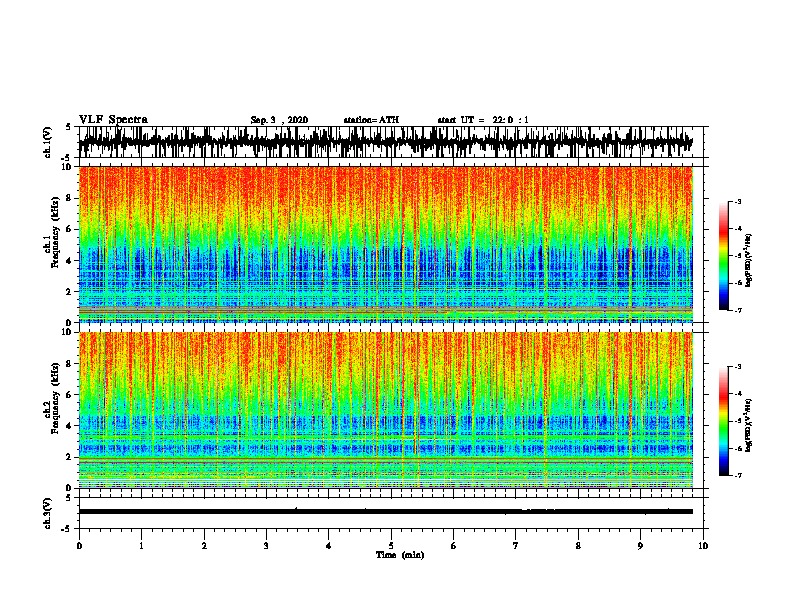This screenshot has width=792, height=612.
Task: Click the 'Time (min)' axis label
Action: (x=400, y=555)
